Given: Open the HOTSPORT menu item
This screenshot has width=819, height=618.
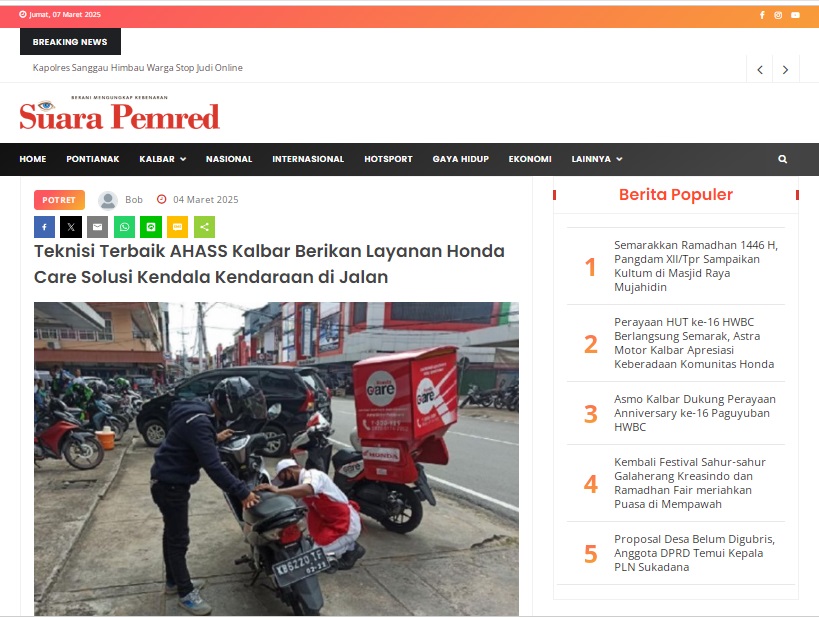Looking at the screenshot, I should pyautogui.click(x=388, y=159).
